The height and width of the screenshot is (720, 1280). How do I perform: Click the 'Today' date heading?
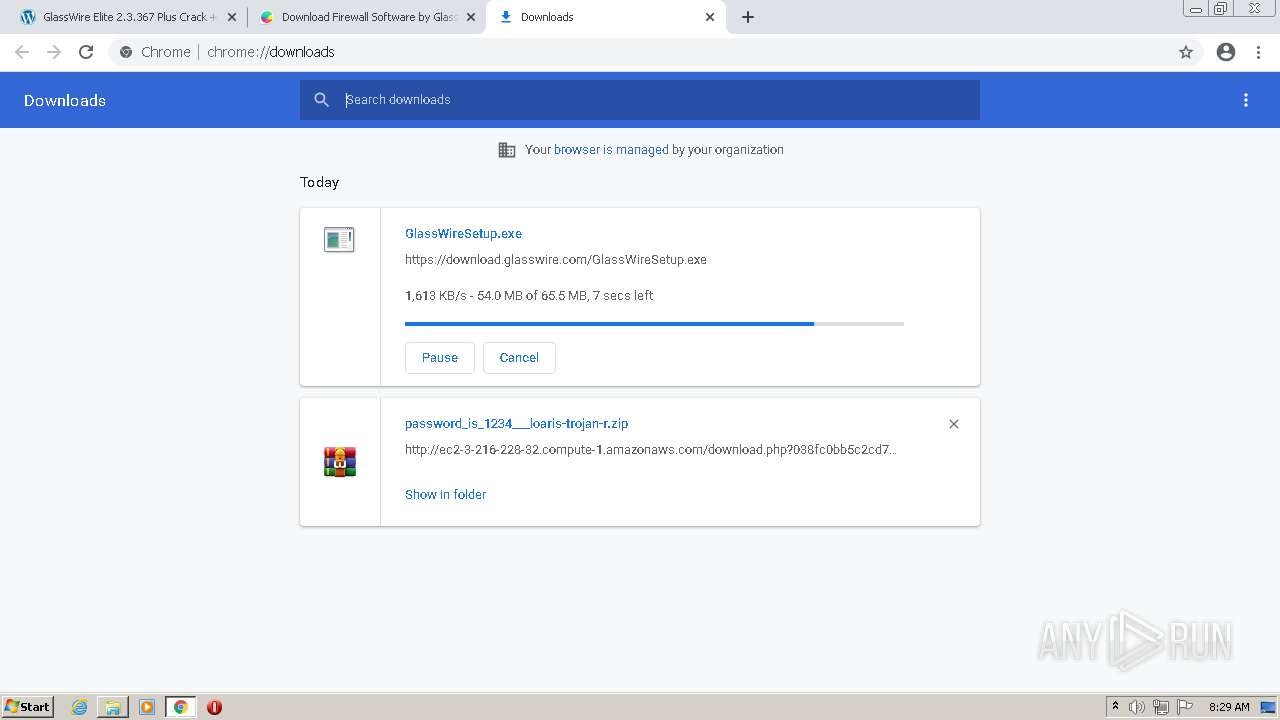pyautogui.click(x=319, y=182)
